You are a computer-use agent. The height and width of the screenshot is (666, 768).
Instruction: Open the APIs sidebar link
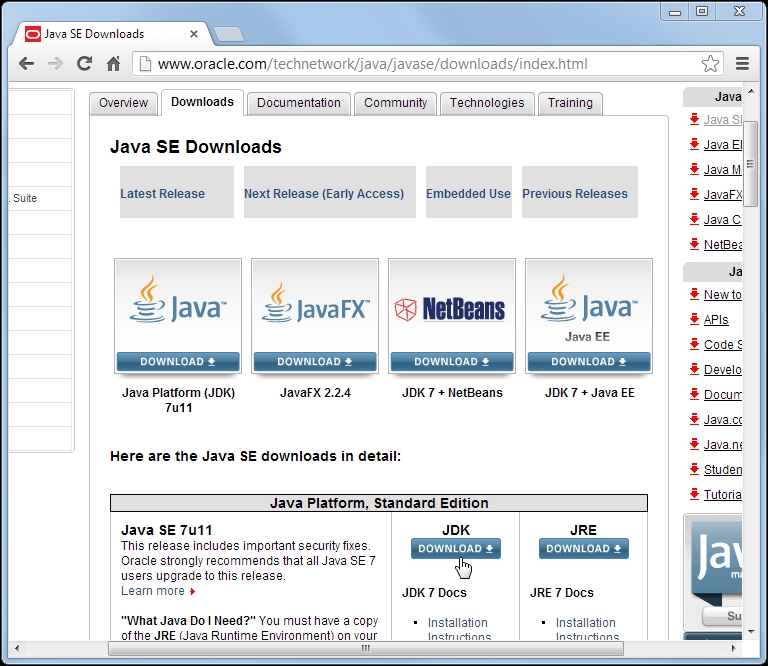[x=716, y=319]
